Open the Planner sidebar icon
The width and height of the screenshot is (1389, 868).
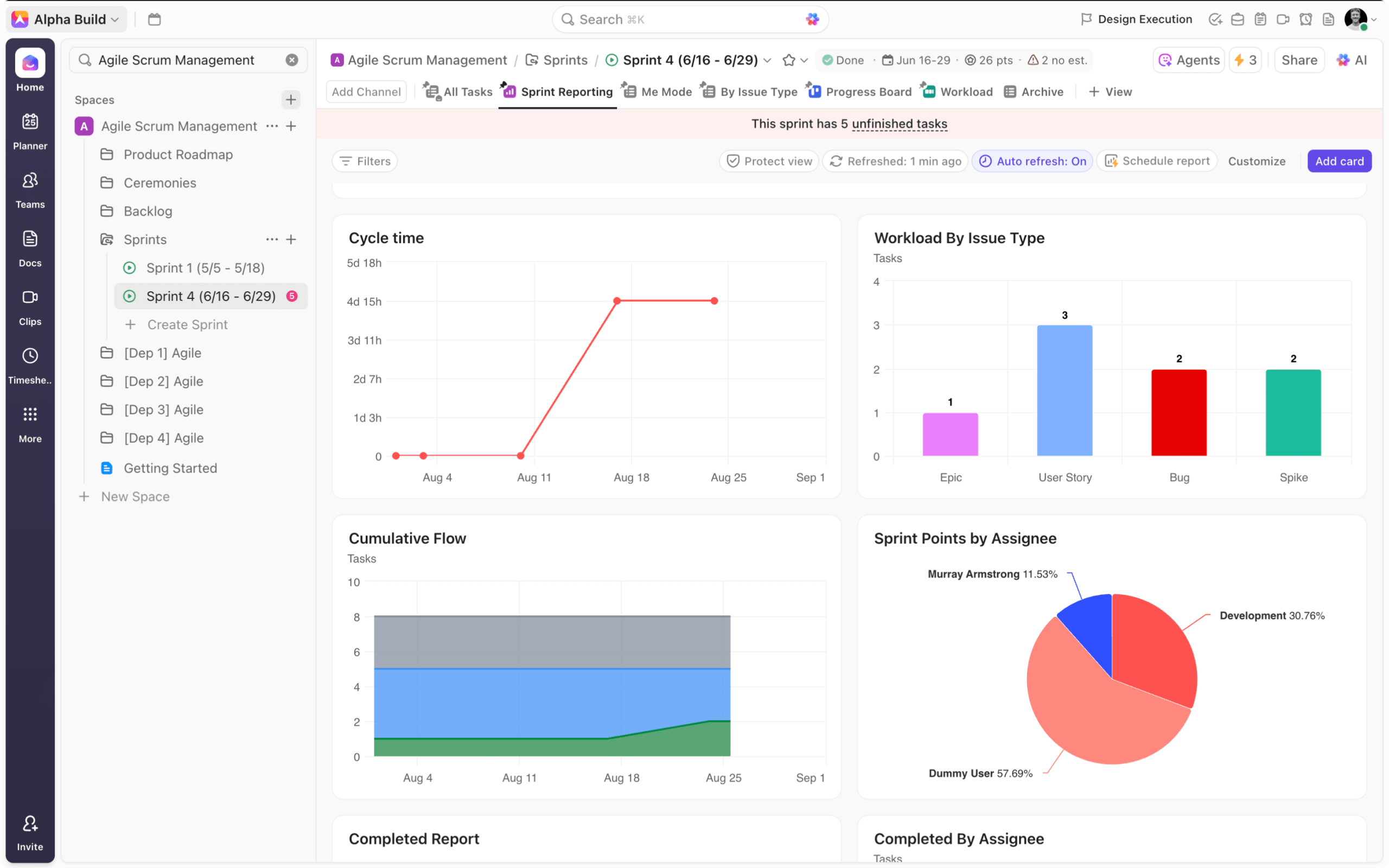pyautogui.click(x=30, y=122)
